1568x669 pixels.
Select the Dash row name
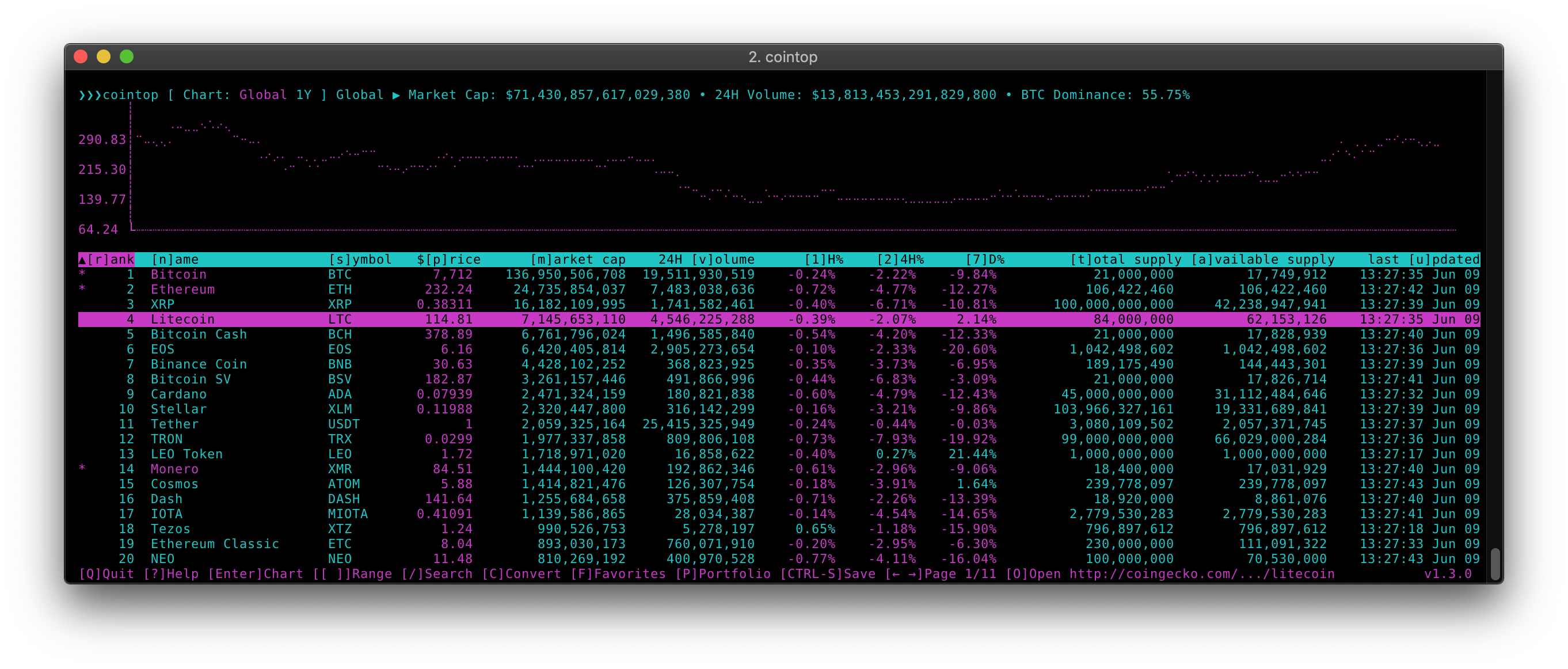167,499
